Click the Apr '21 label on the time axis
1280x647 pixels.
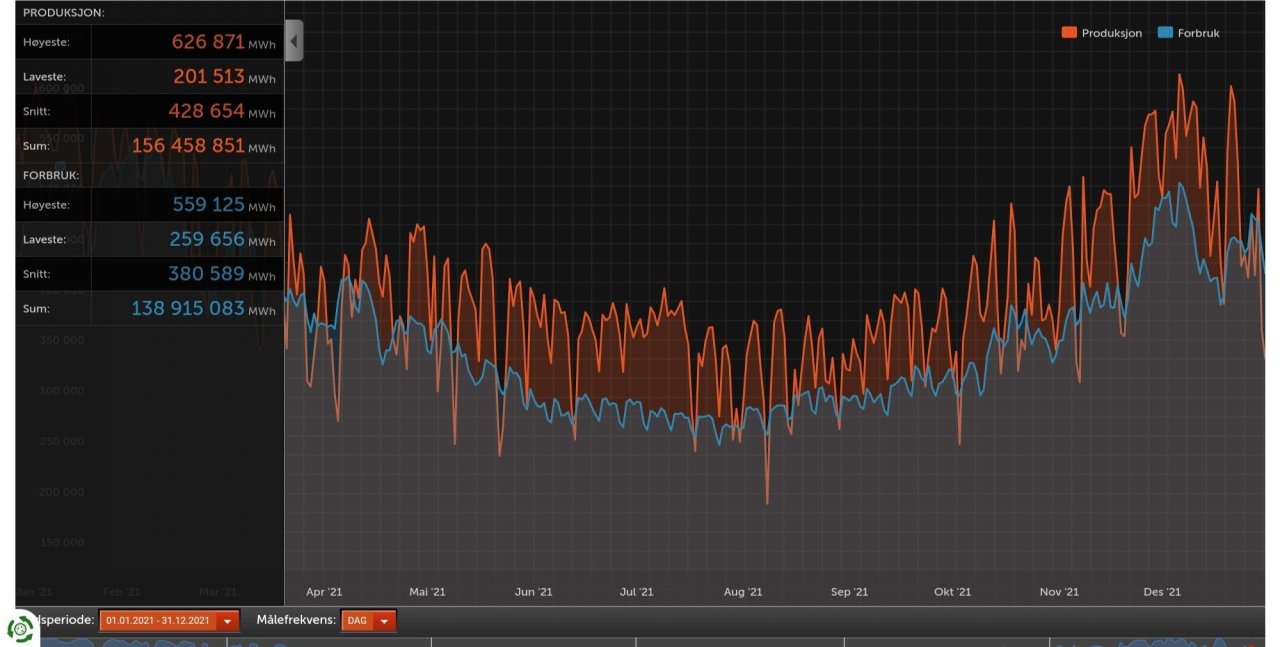tap(324, 592)
